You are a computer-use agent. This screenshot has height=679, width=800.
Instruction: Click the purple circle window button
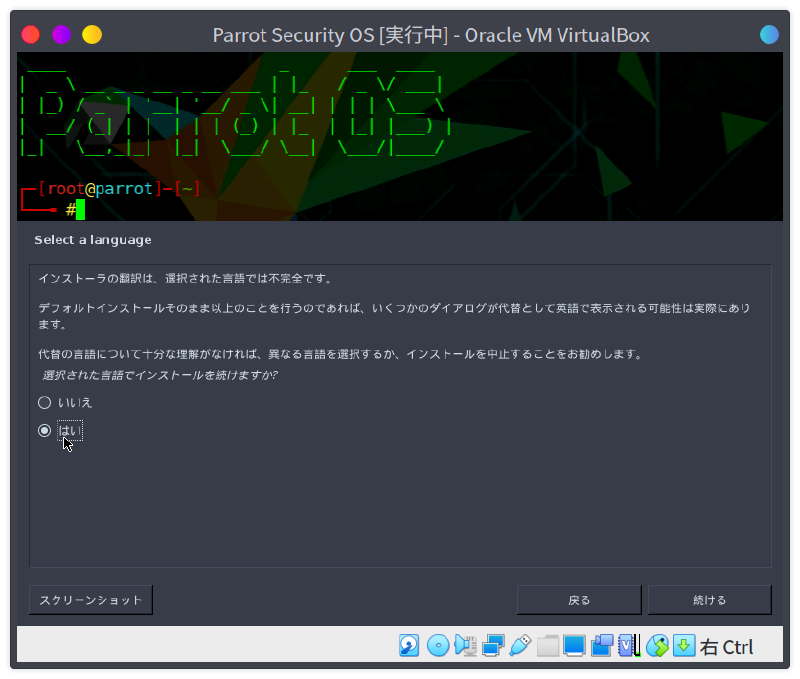point(61,35)
